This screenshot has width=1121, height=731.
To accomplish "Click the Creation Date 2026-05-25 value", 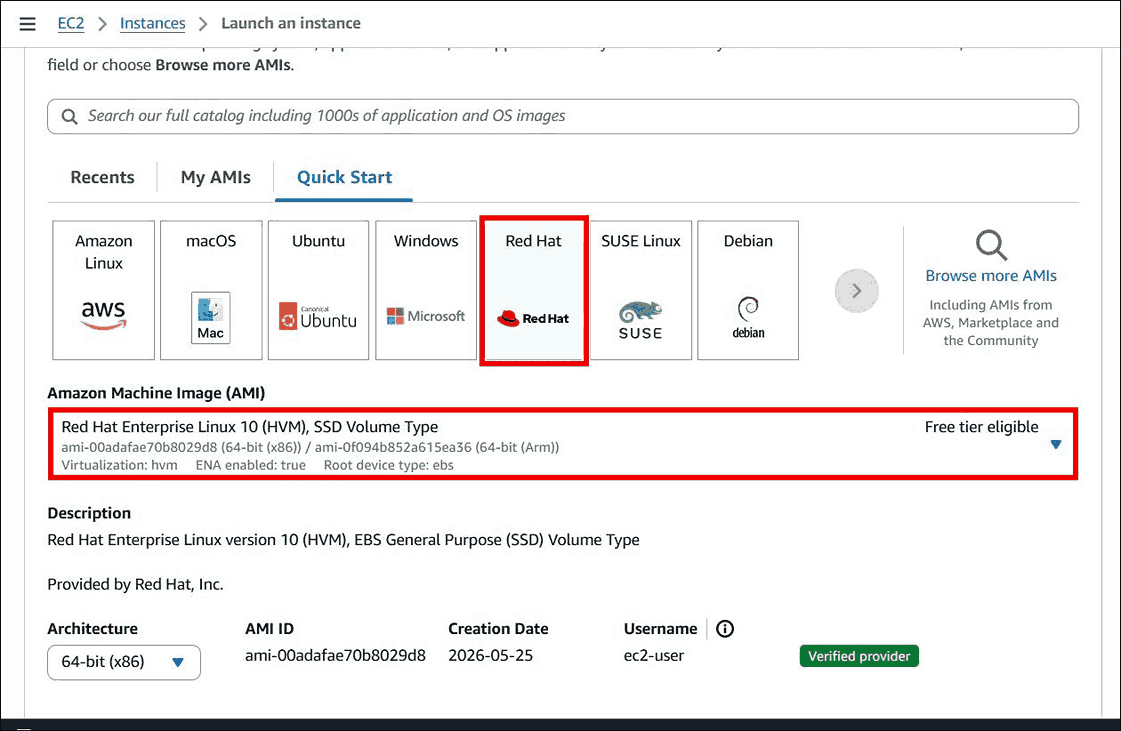I will point(490,656).
